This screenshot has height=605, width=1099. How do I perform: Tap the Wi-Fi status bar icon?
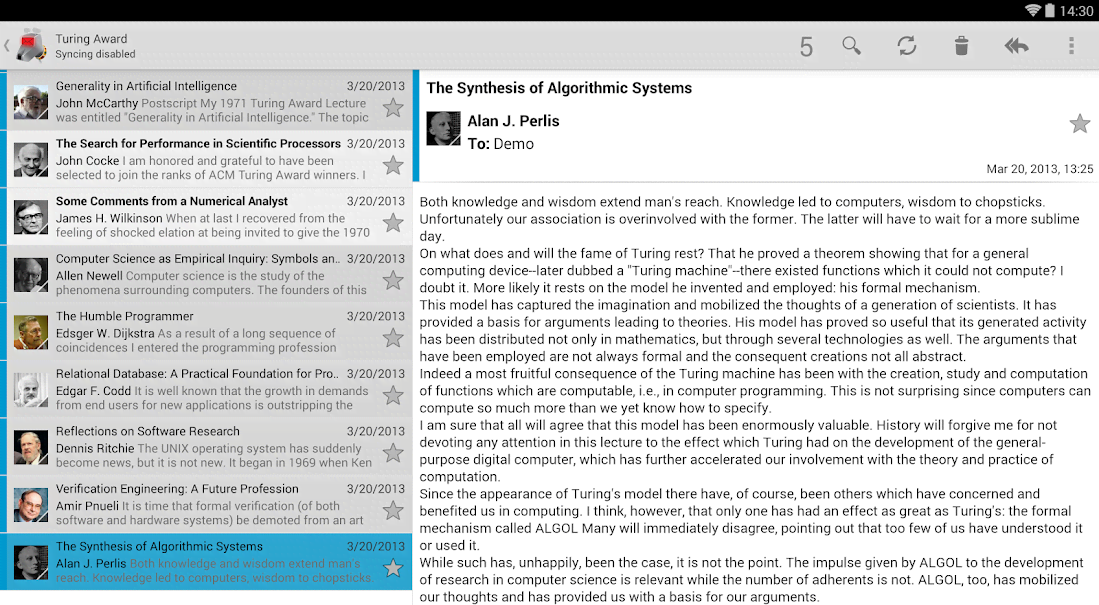1032,11
